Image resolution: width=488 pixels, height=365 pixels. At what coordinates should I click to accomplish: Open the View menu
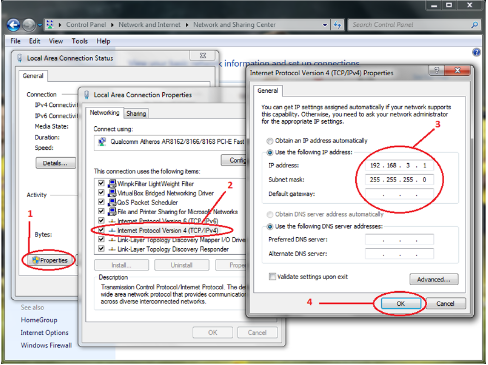(x=56, y=41)
